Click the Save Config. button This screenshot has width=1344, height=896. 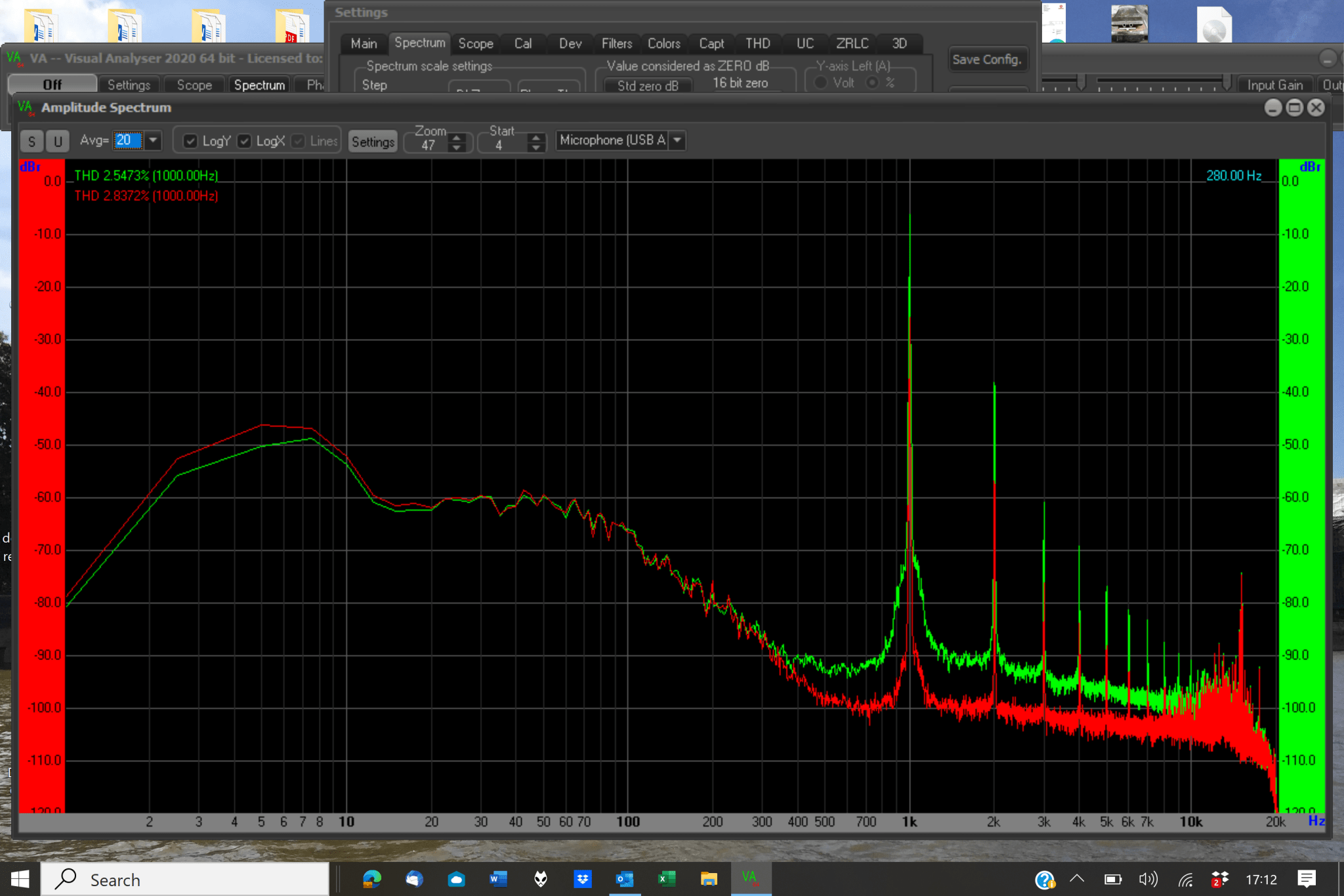point(987,60)
